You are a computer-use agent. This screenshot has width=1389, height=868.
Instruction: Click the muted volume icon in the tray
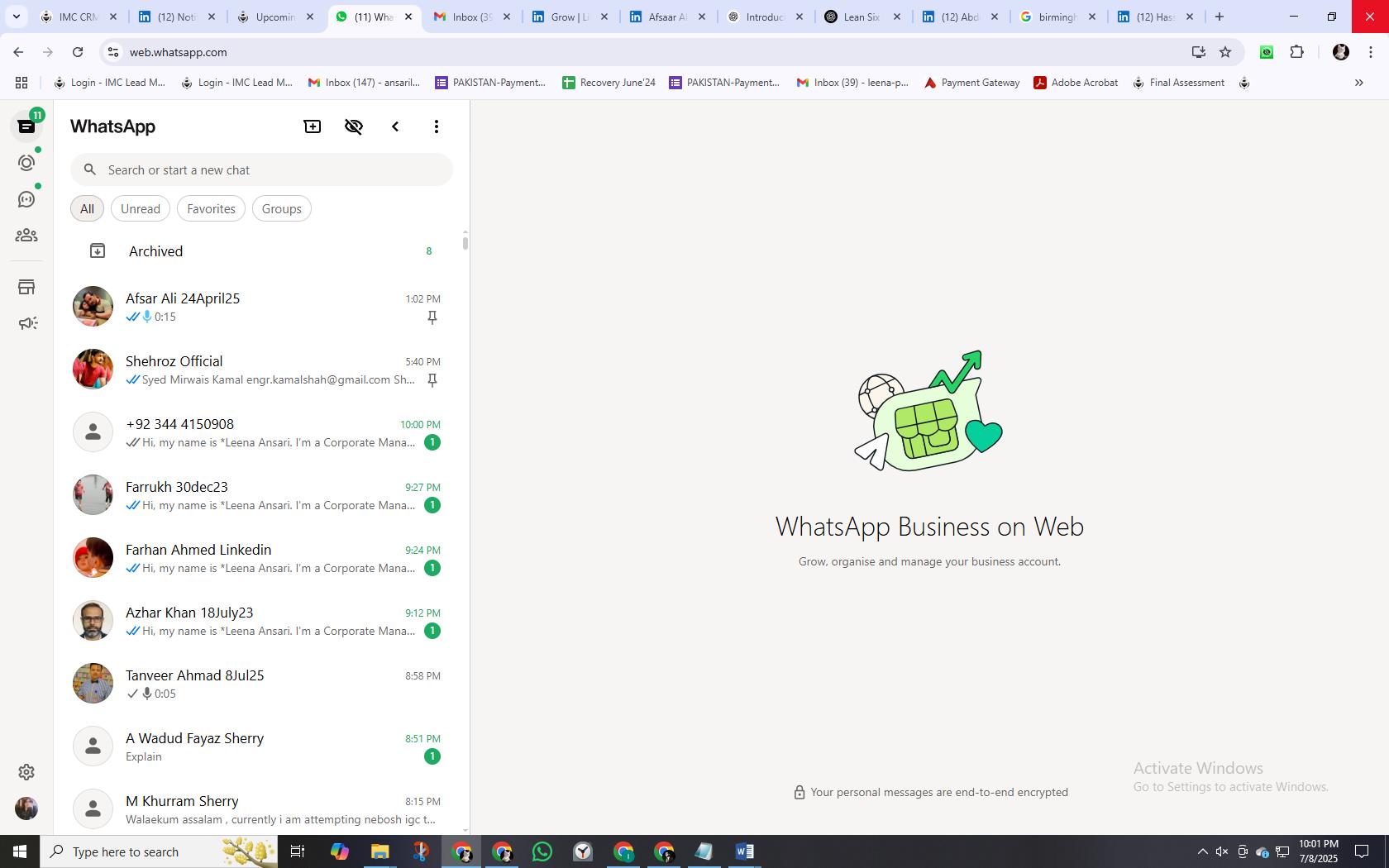(1222, 851)
